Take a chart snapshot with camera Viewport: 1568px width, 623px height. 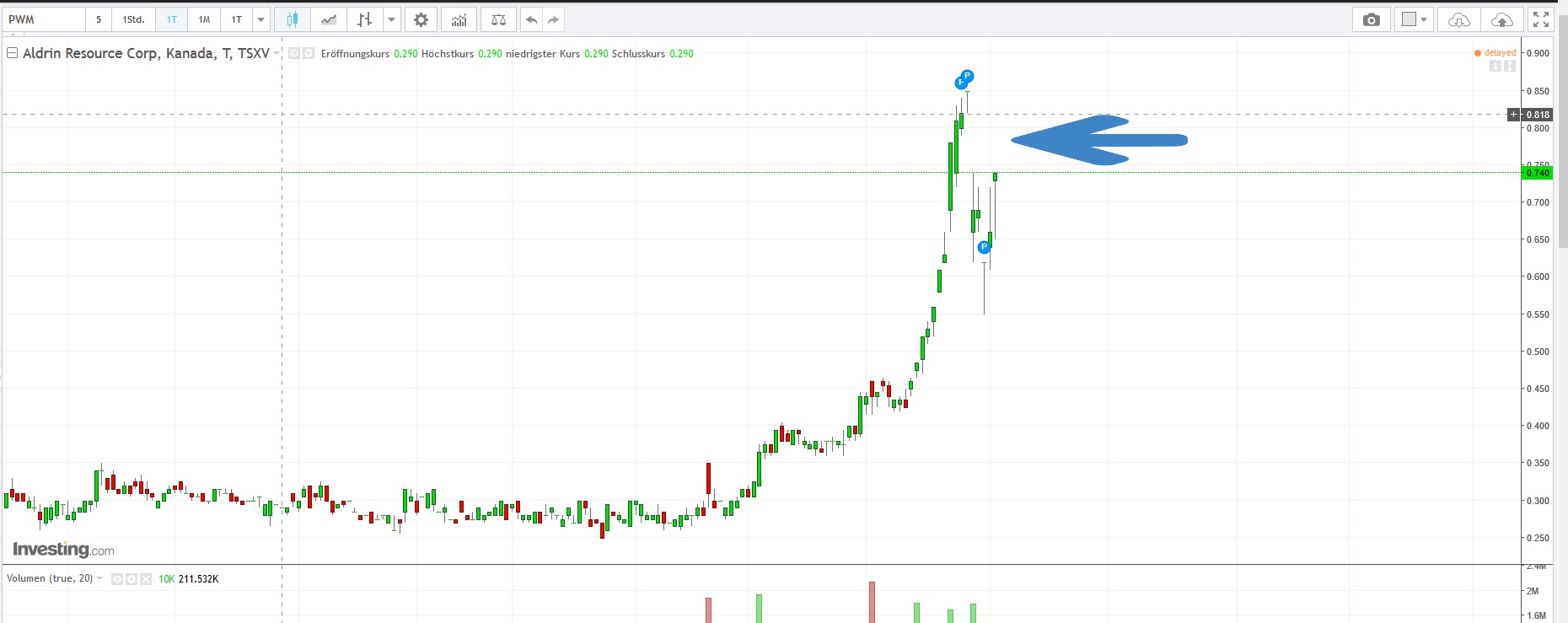click(x=1372, y=19)
